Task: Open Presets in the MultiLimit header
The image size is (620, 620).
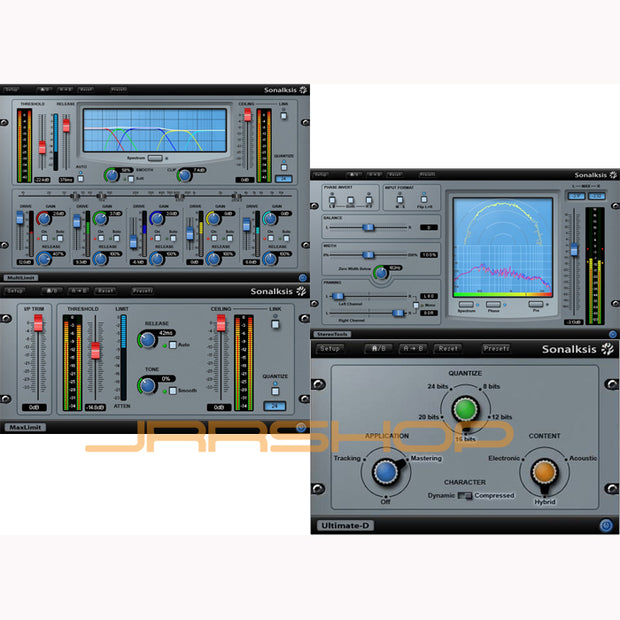Action: point(118,90)
